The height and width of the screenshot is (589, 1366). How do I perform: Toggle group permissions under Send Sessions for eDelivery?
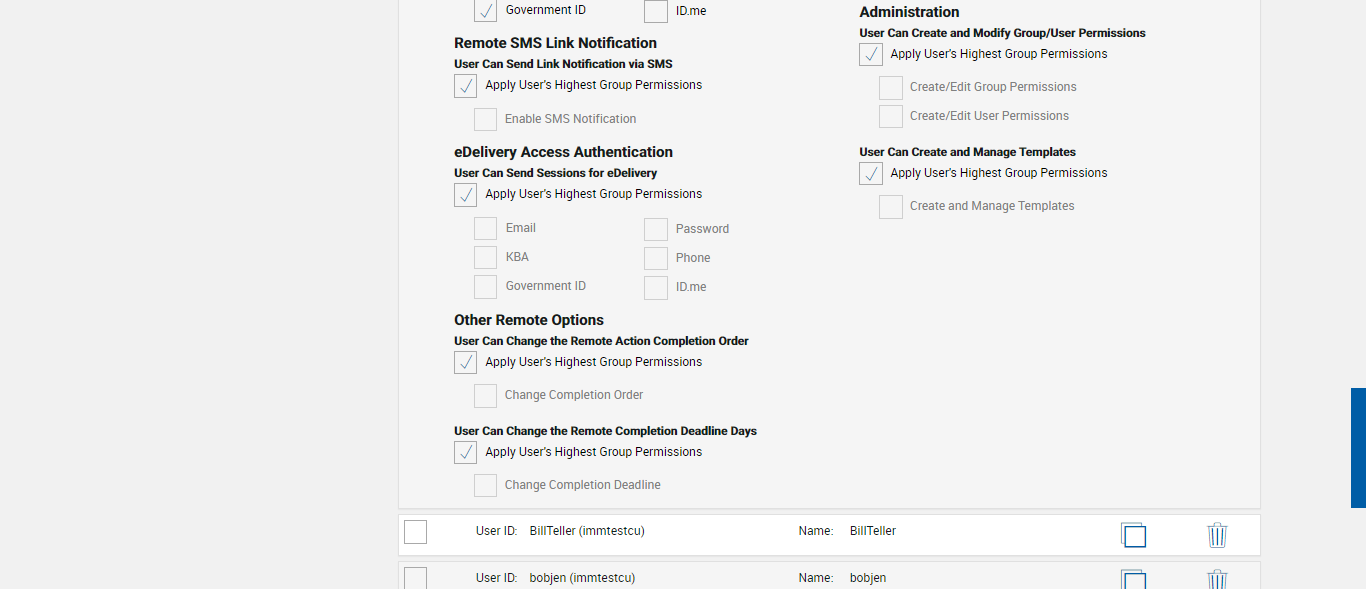pyautogui.click(x=465, y=195)
